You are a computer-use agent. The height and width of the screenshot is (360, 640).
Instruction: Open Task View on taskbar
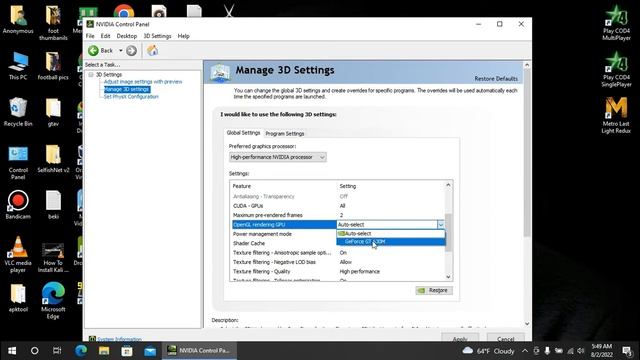pos(57,351)
